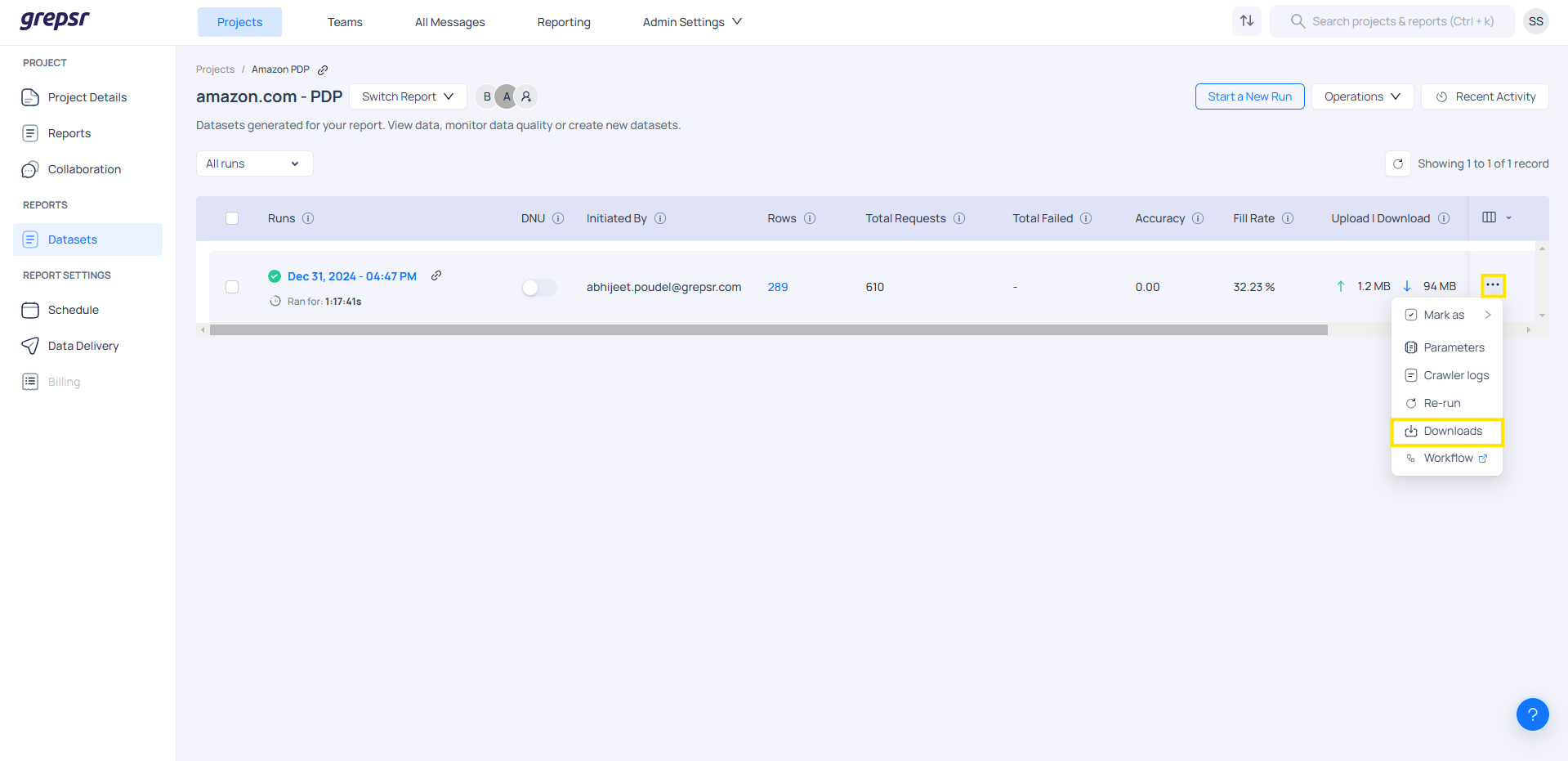Screen dimensions: 1568x761
Task: Select the Dec 31, 2024 run checkbox
Action: [x=232, y=287]
